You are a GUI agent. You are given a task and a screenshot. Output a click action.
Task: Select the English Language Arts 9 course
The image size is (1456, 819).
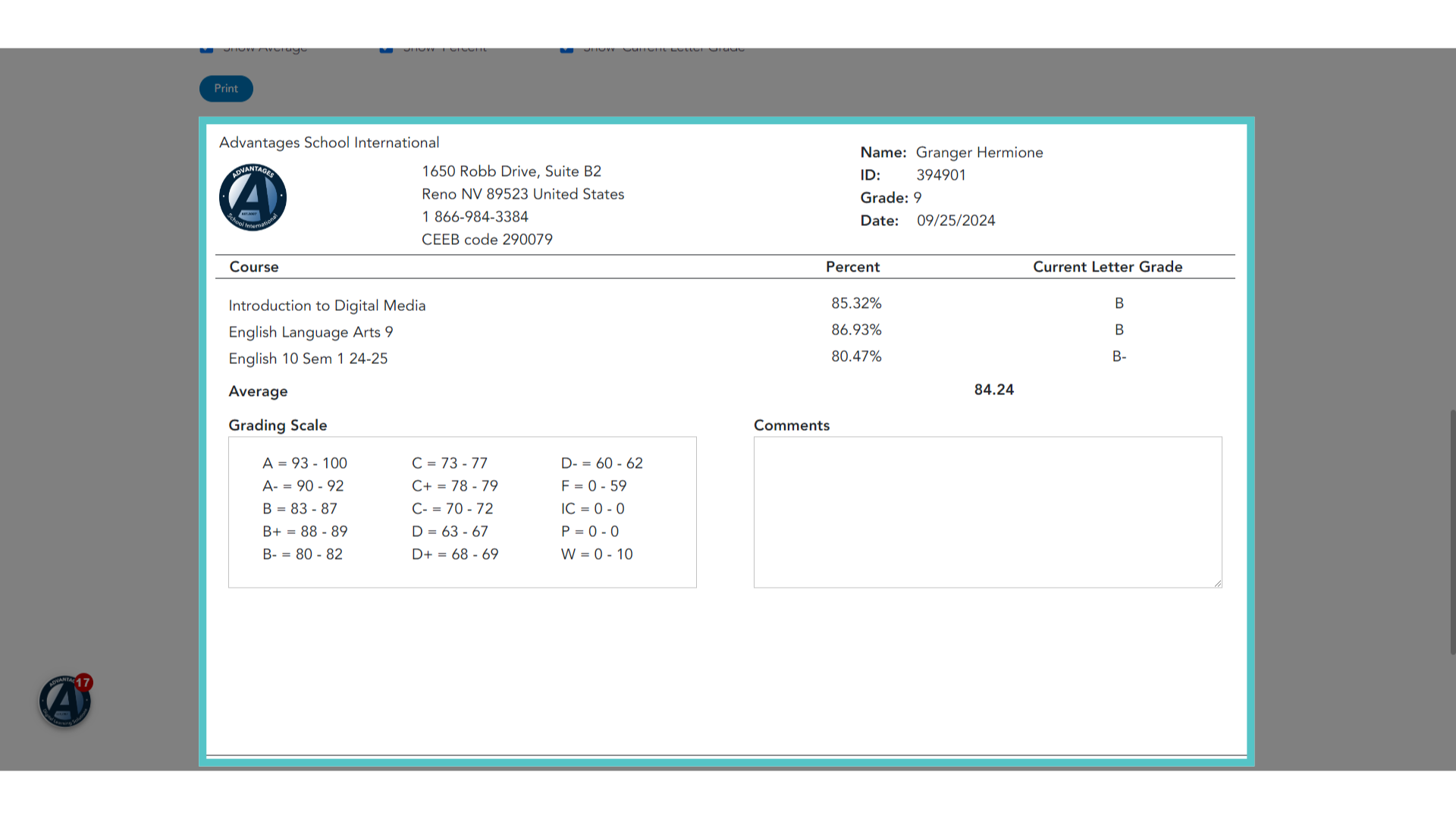coord(311,332)
